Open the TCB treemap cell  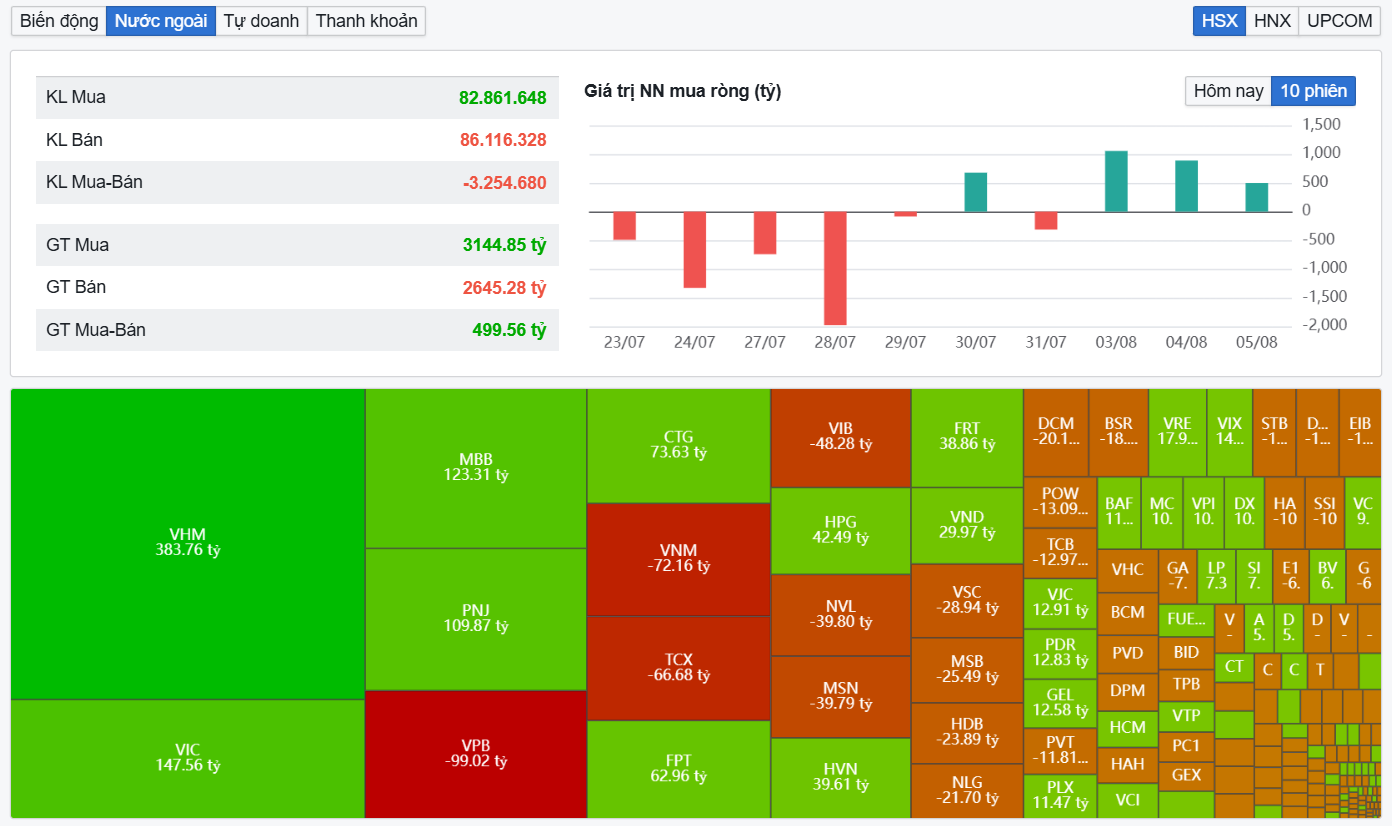pos(1060,553)
